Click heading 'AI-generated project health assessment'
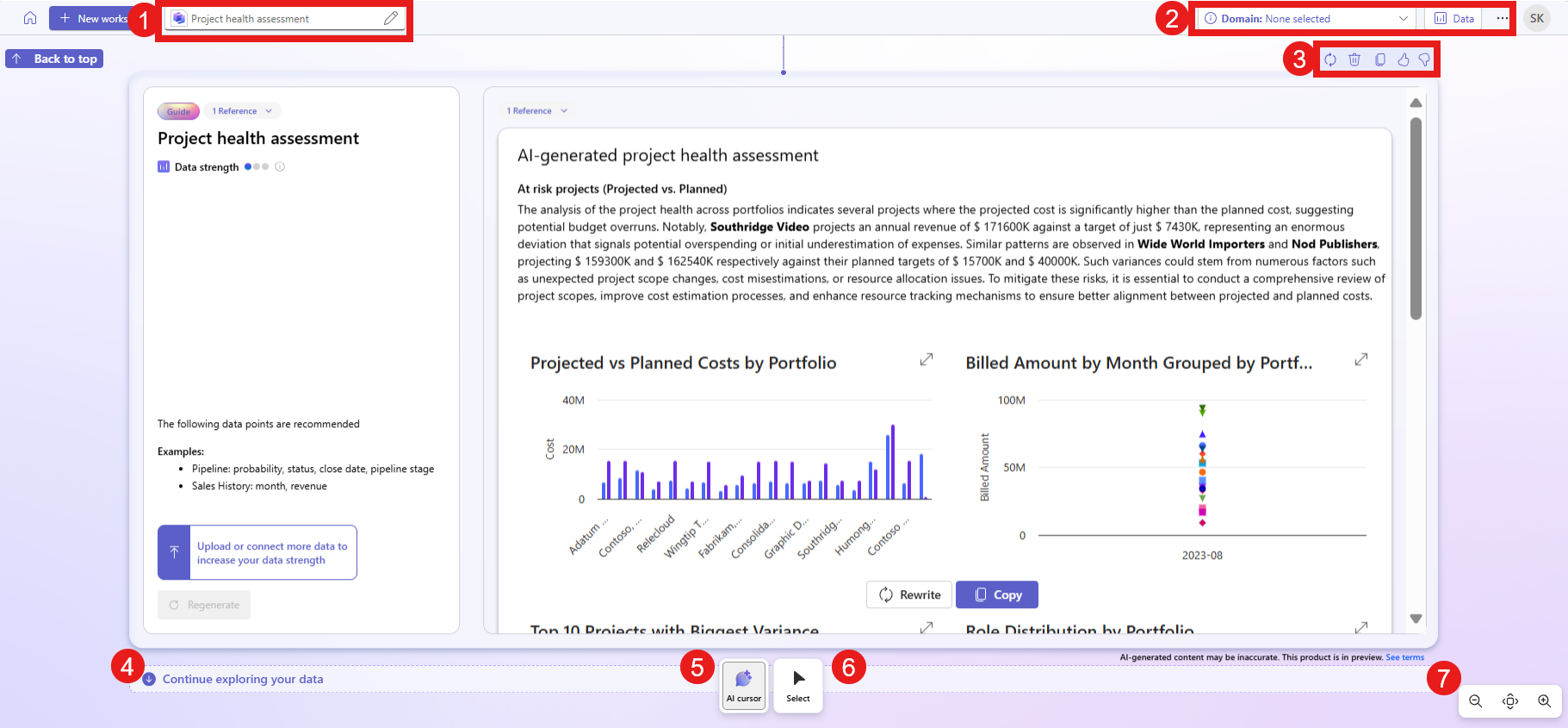Image resolution: width=1568 pixels, height=728 pixels. click(x=668, y=156)
